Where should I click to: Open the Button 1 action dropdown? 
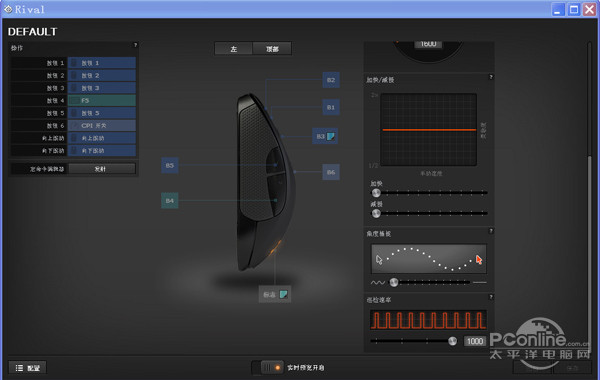coord(102,63)
